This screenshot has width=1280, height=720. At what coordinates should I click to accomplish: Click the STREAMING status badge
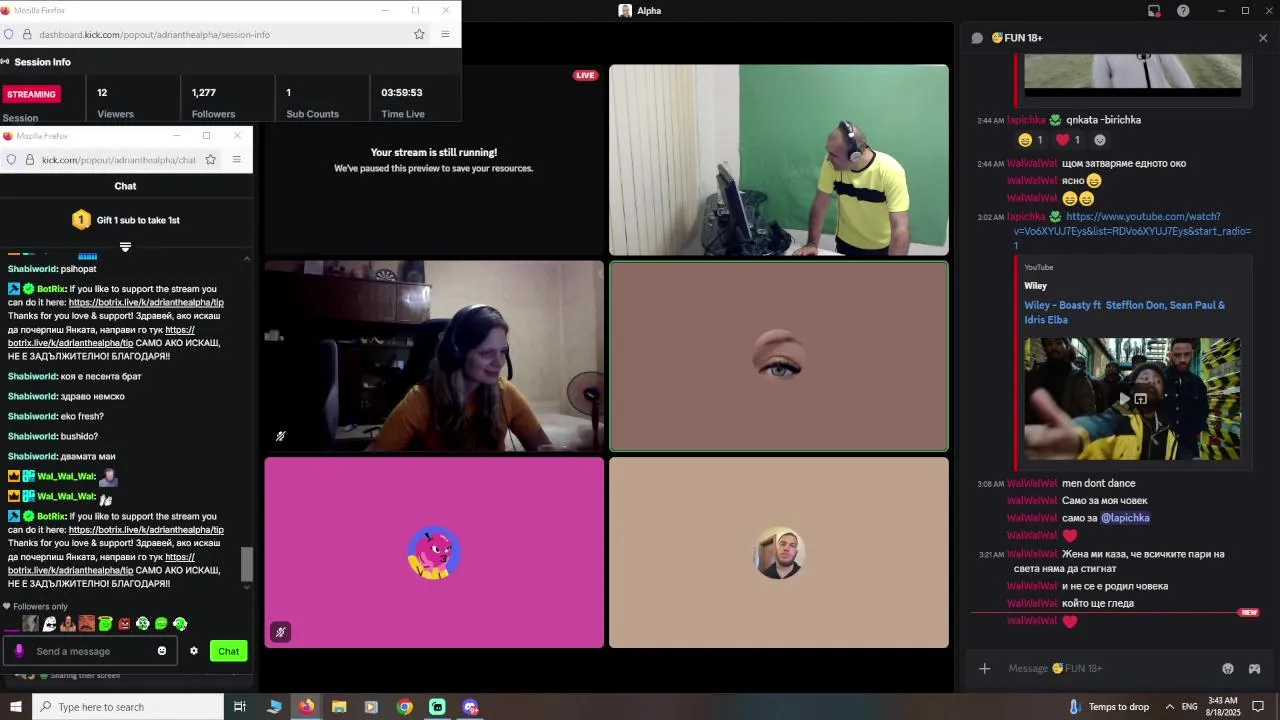pos(32,94)
